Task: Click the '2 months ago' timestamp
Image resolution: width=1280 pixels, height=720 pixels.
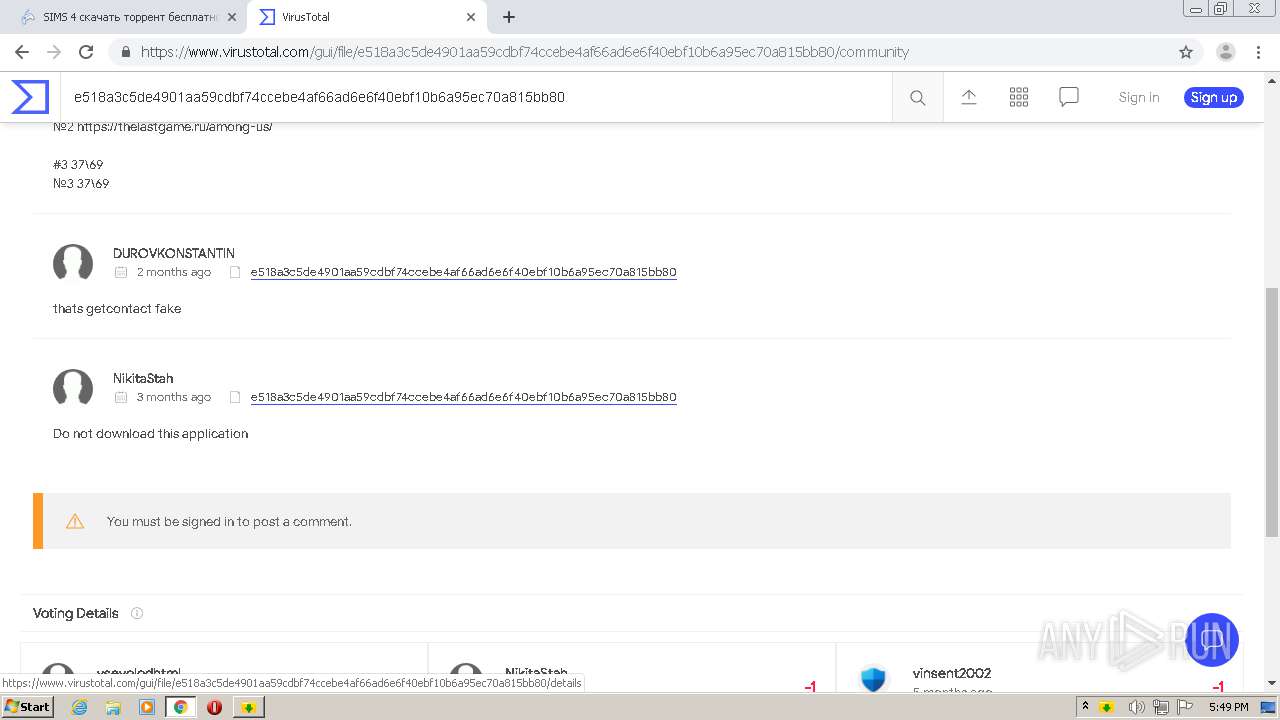Action: [x=174, y=272]
